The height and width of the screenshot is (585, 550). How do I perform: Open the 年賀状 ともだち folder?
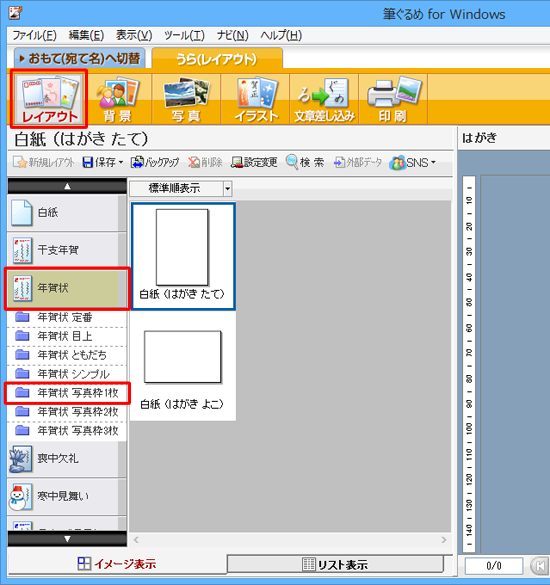pyautogui.click(x=67, y=355)
